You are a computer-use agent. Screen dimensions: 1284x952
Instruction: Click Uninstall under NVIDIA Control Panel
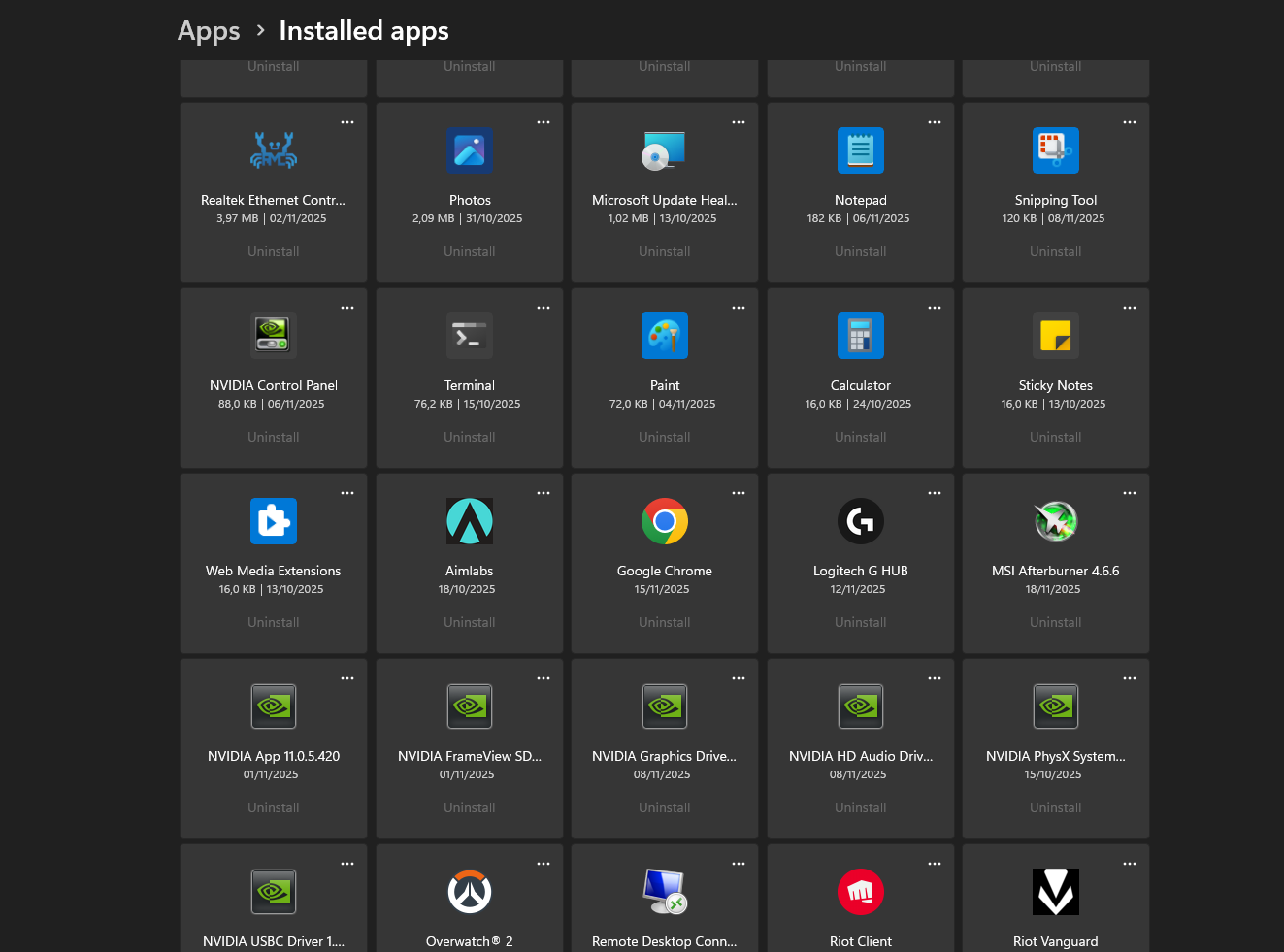pos(274,437)
